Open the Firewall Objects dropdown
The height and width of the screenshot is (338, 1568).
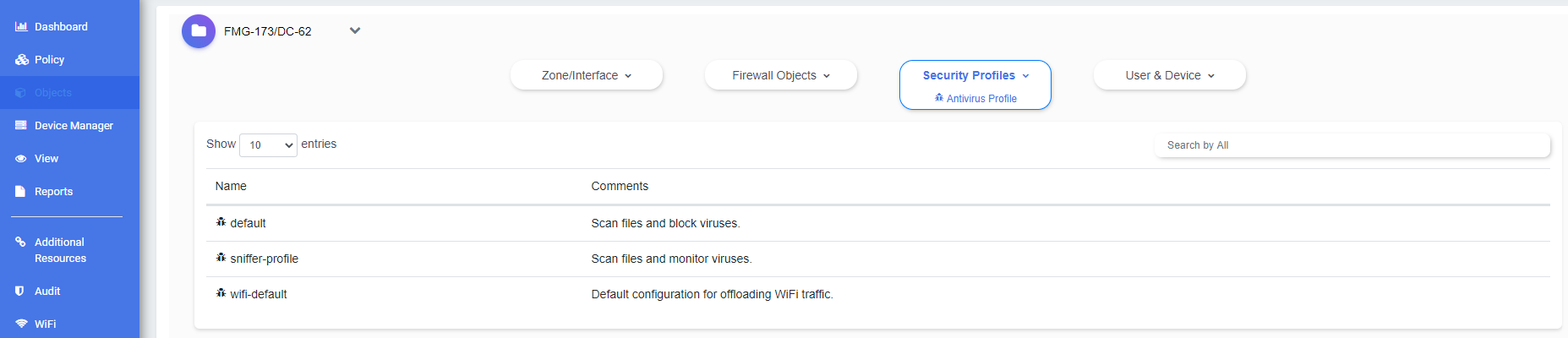click(x=781, y=75)
